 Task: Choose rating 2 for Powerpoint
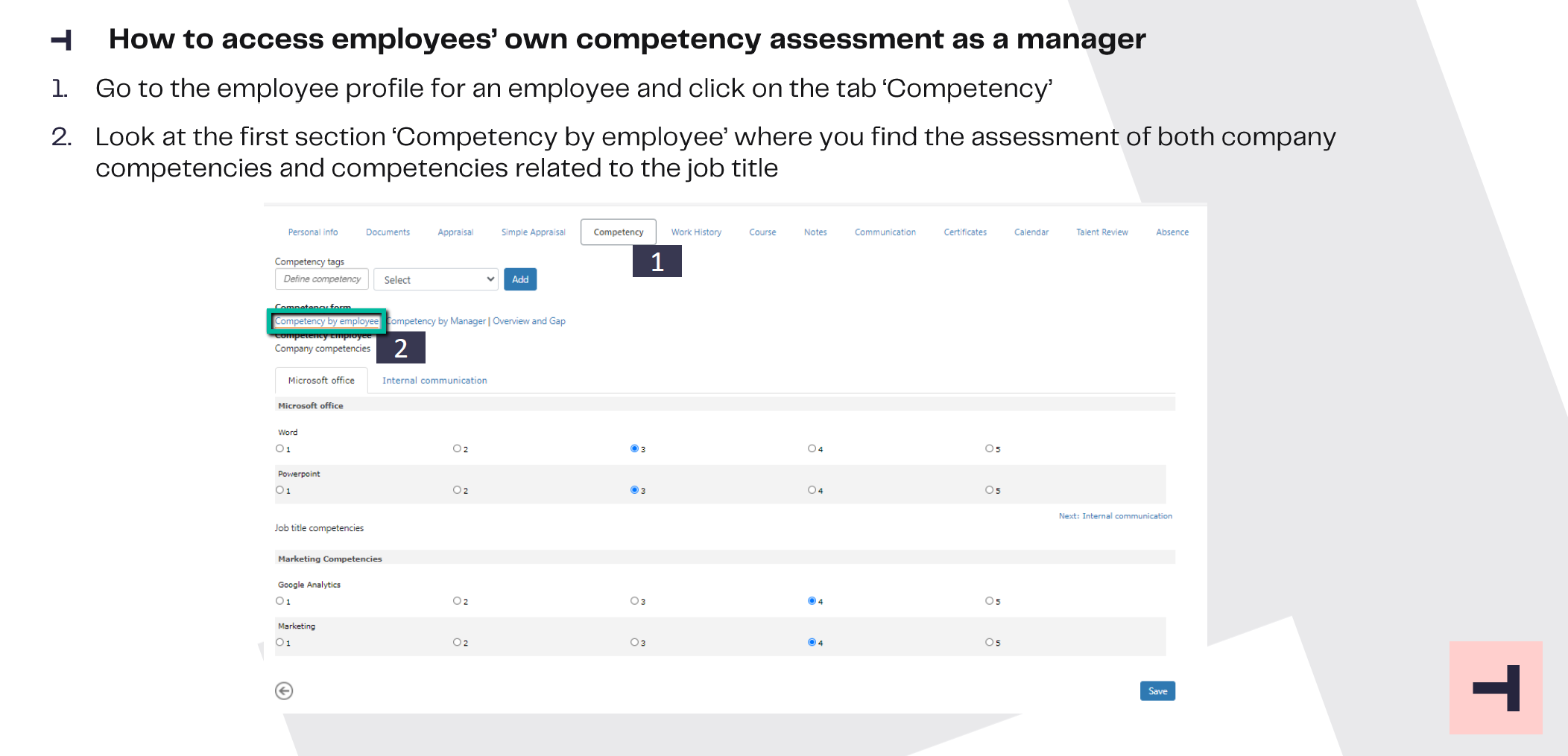click(x=457, y=490)
